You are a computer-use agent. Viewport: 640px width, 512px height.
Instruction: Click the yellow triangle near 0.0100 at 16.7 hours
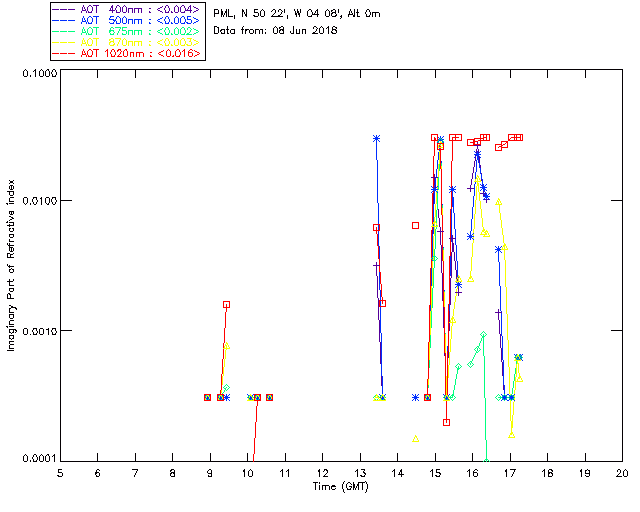click(498, 202)
